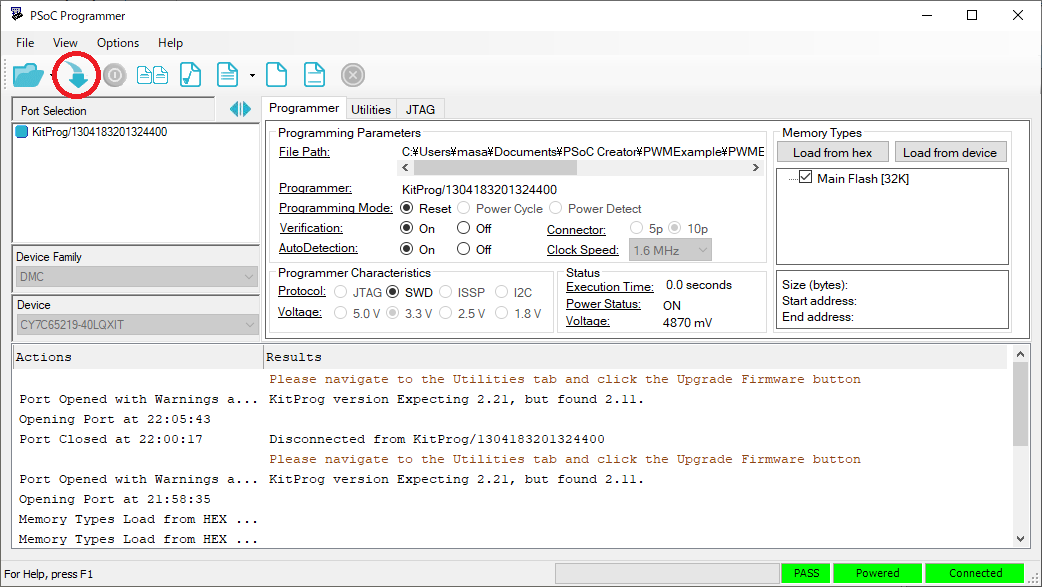The image size is (1042, 587).
Task: Click the log scroll down arrow
Action: point(1020,539)
